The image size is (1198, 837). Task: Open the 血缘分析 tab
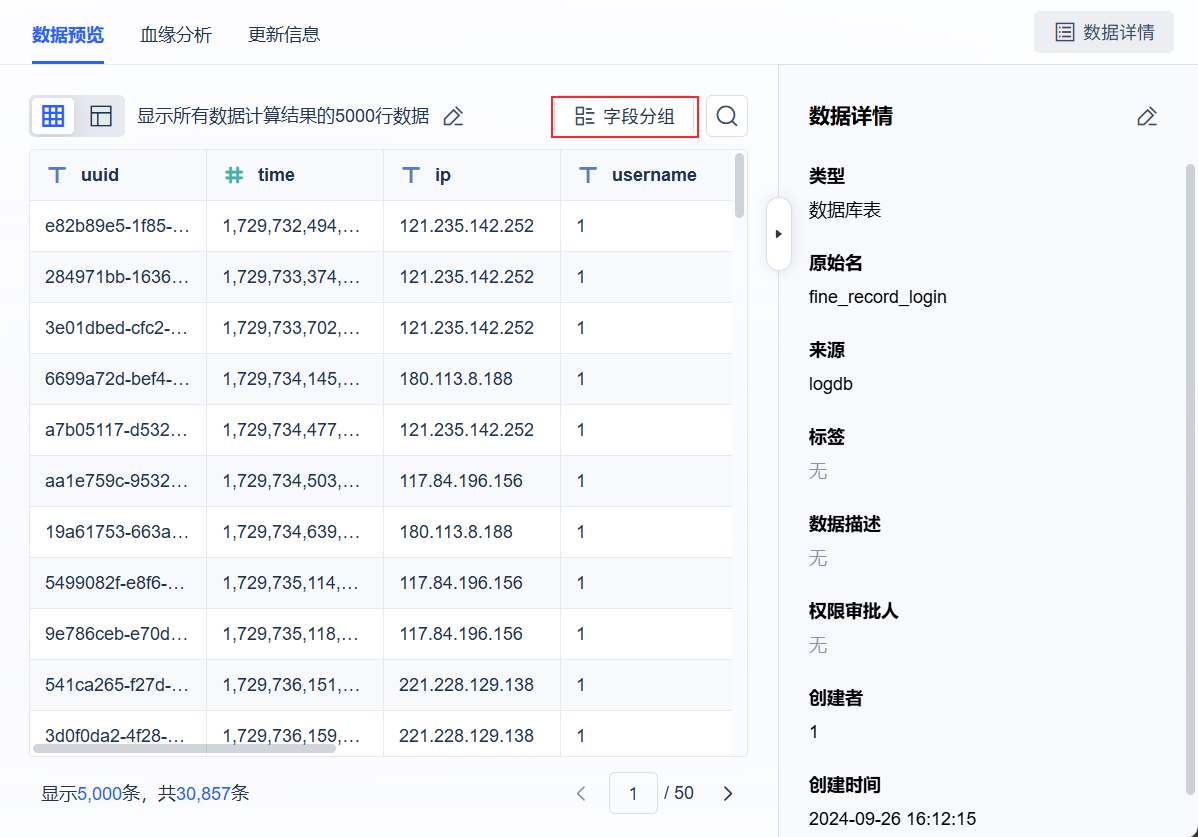(x=176, y=34)
